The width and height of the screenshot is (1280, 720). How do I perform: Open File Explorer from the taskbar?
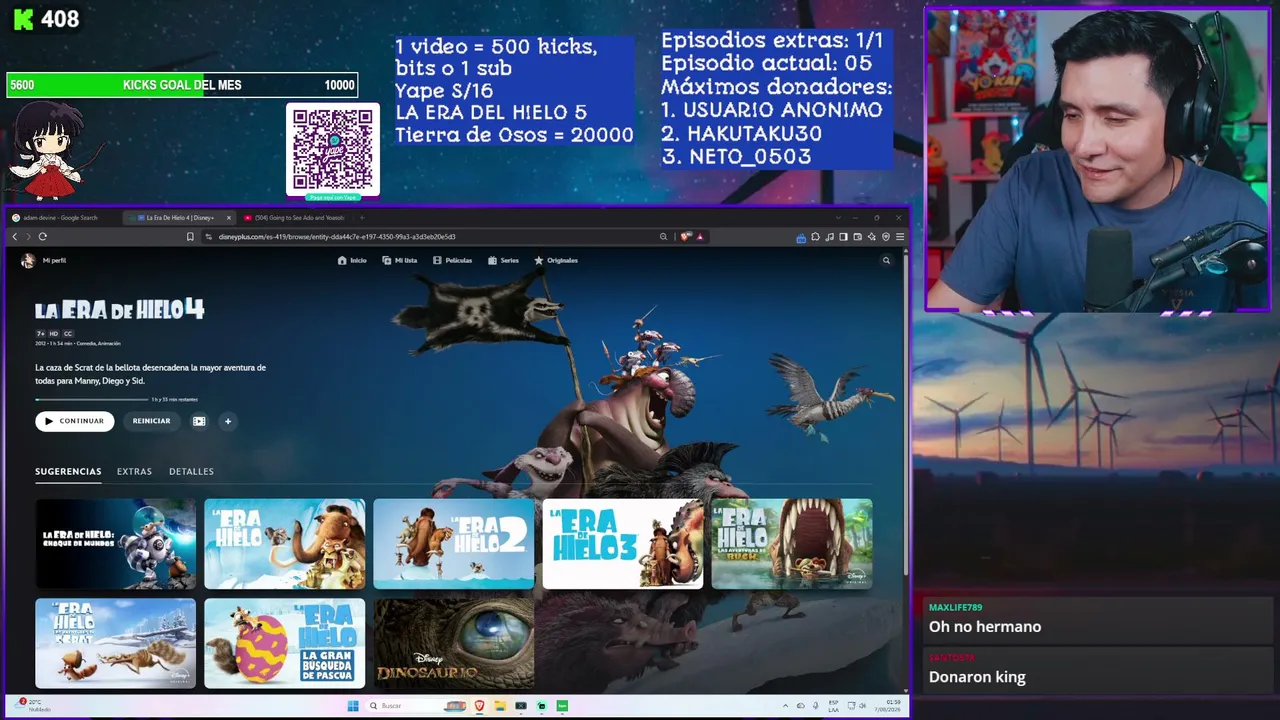[x=500, y=706]
